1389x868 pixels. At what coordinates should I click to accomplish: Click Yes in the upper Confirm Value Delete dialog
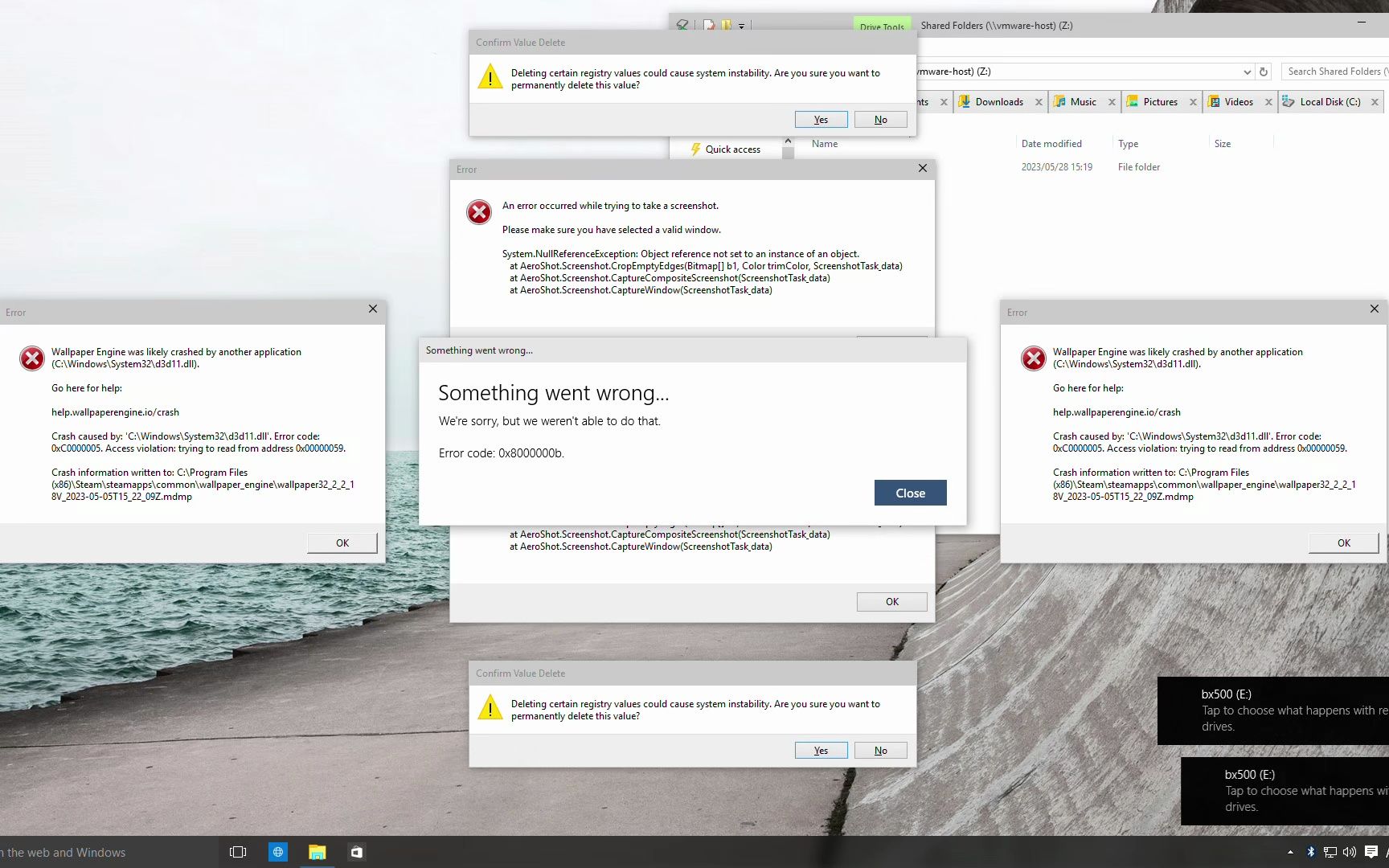click(x=821, y=120)
